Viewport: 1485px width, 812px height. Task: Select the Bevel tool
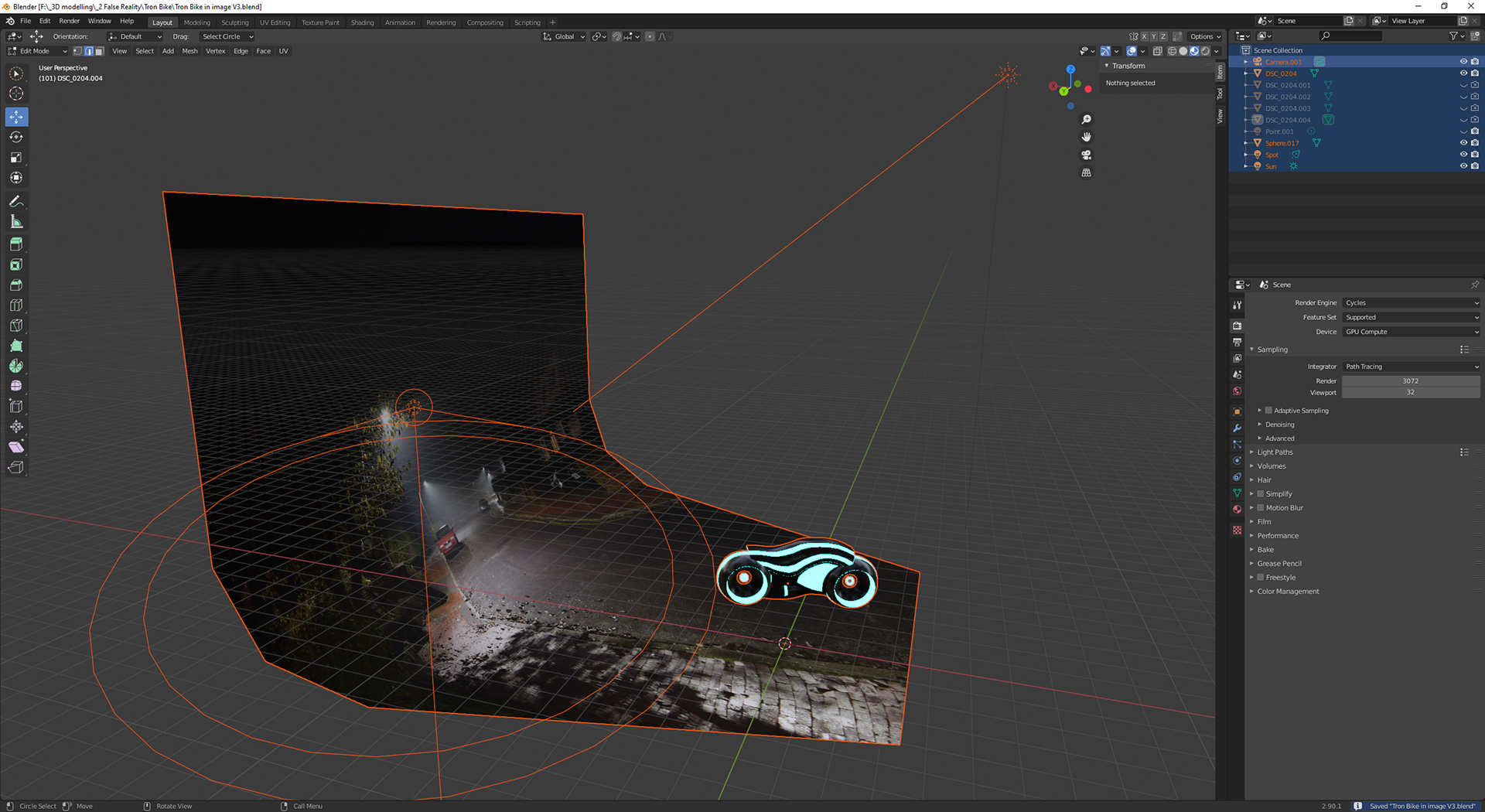[x=16, y=285]
